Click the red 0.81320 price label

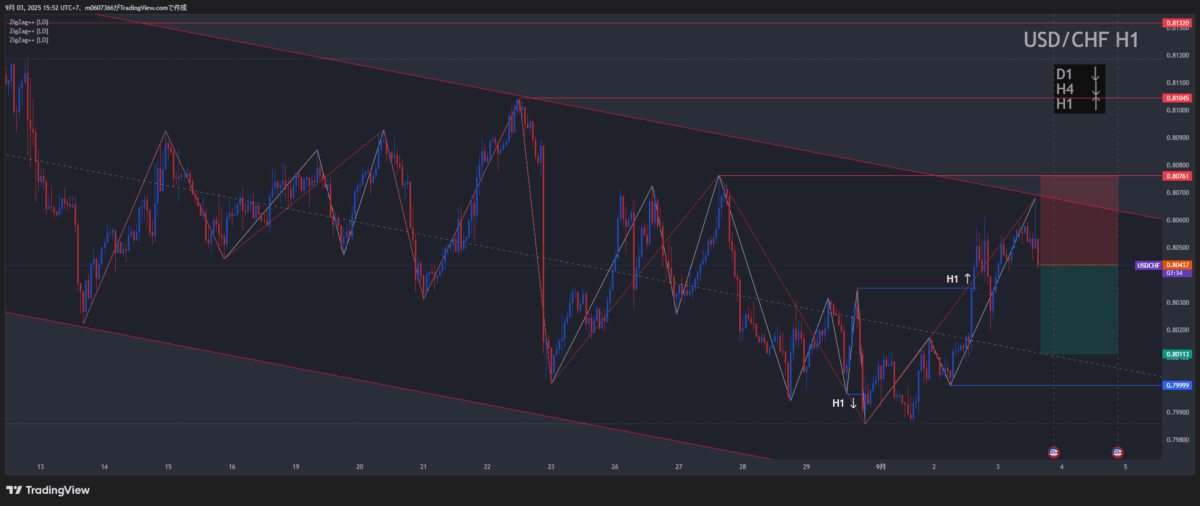point(1175,22)
